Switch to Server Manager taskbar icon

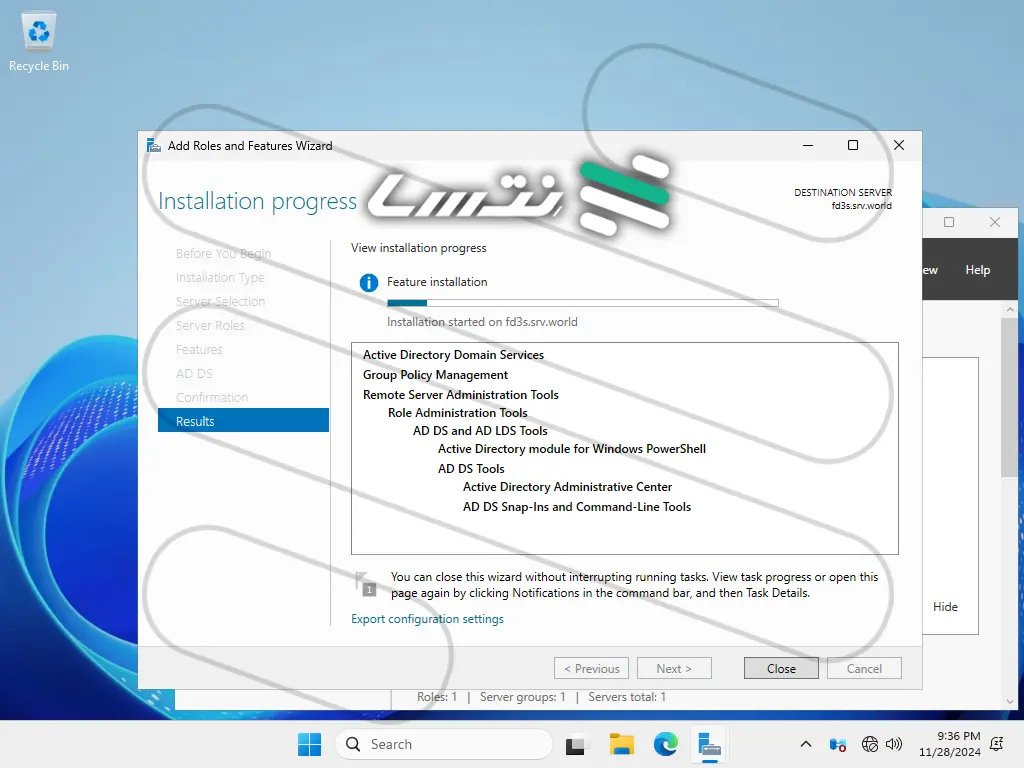click(x=710, y=744)
